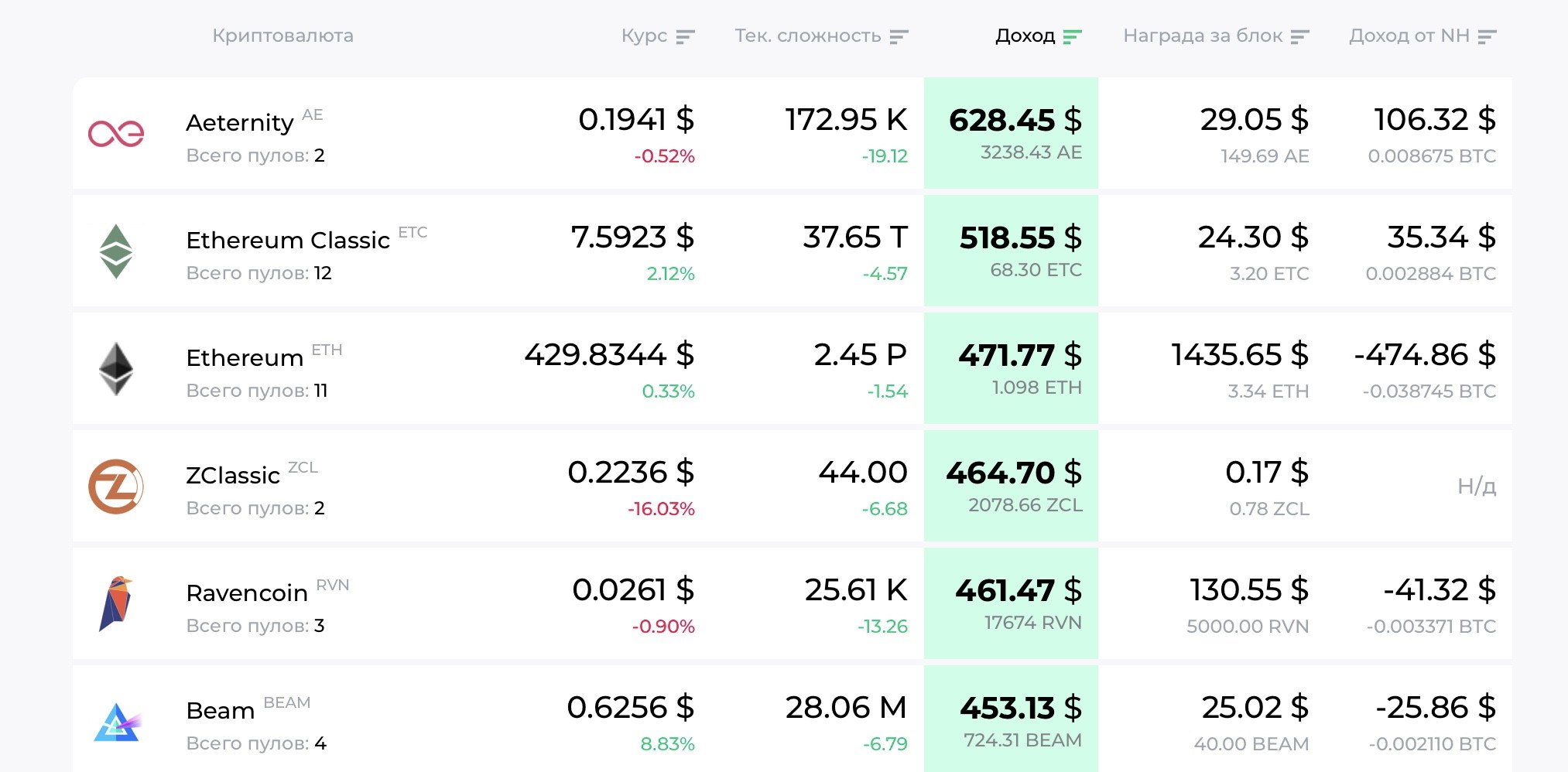Click Ethereum Classic 'Всего пулов: 12' text

tap(258, 273)
